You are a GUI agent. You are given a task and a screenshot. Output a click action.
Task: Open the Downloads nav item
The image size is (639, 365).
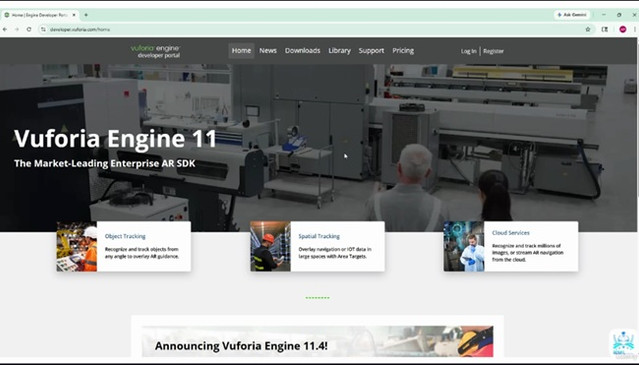[x=302, y=51]
